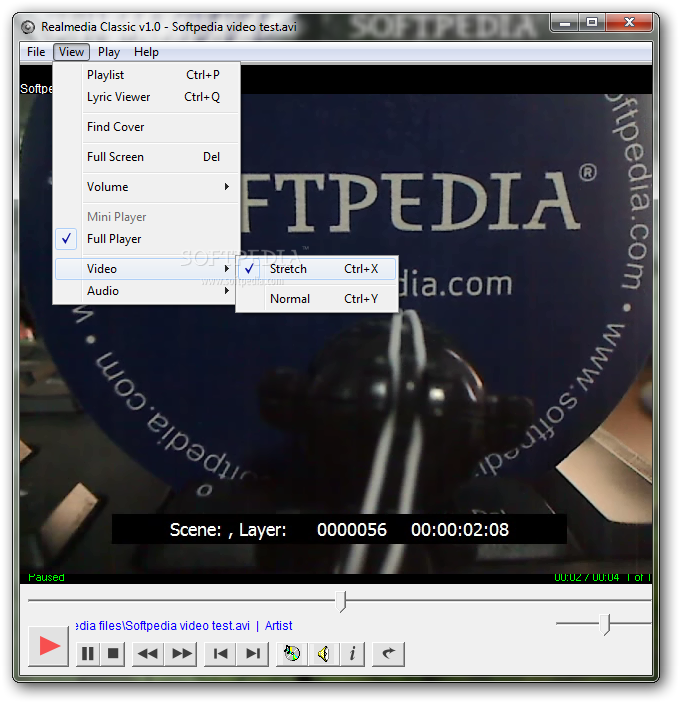Open the Lyric Viewer
This screenshot has width=680, height=703.
[x=146, y=97]
